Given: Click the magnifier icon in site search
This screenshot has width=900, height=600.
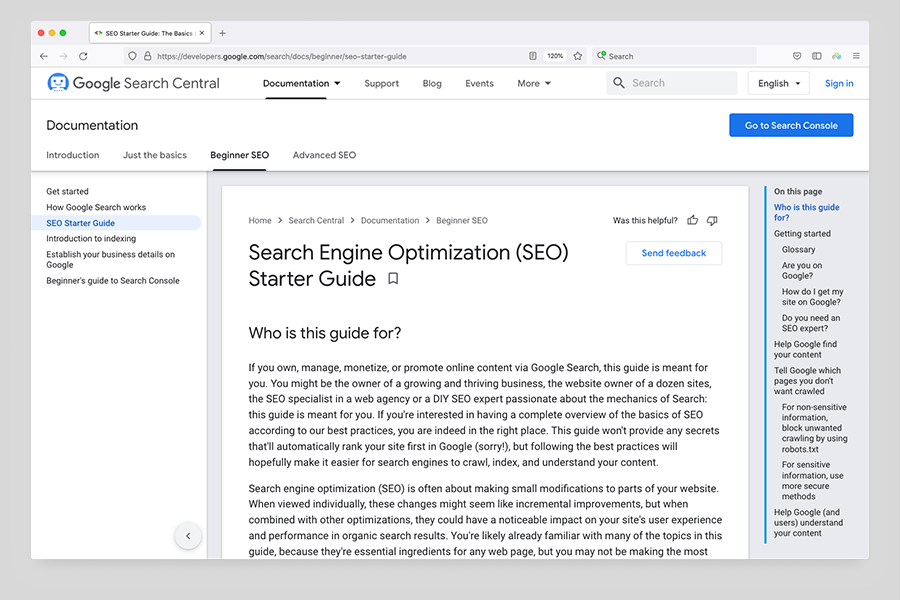Looking at the screenshot, I should pyautogui.click(x=619, y=83).
